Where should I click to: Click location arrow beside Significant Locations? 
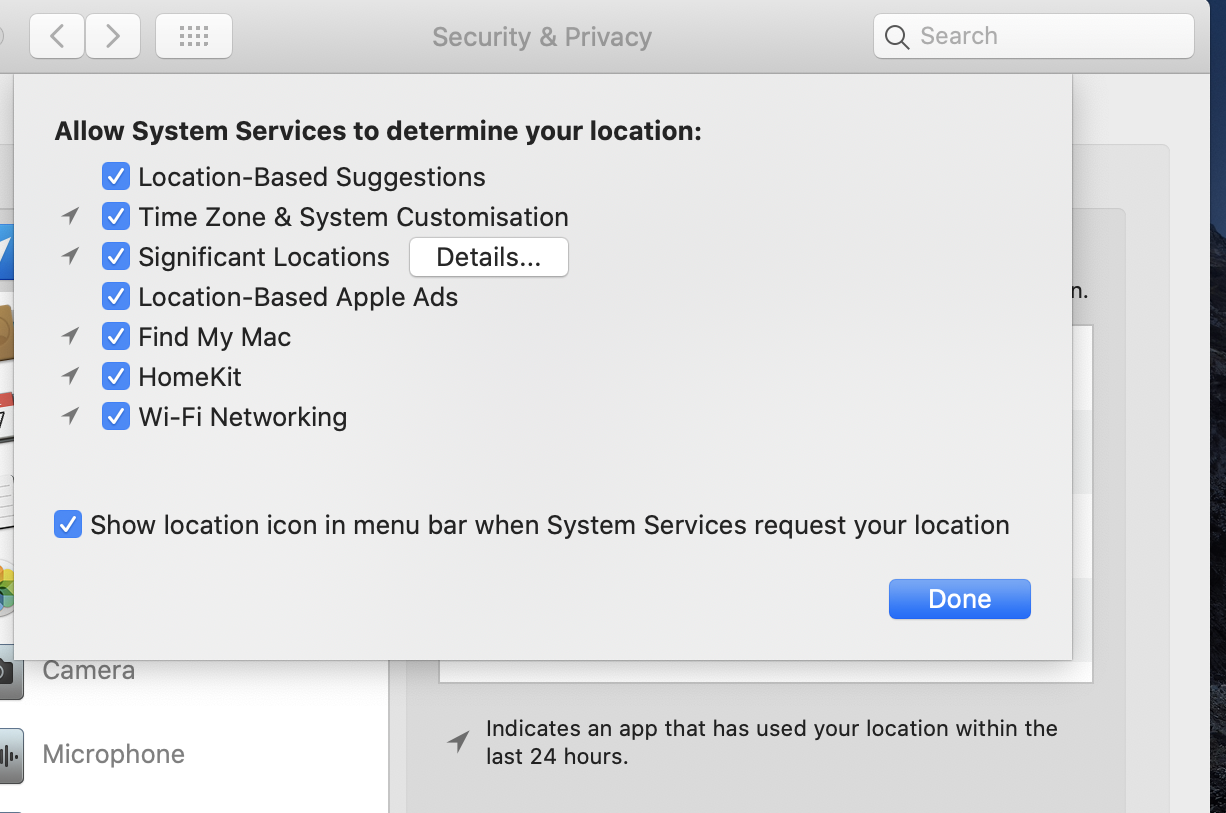coord(70,256)
